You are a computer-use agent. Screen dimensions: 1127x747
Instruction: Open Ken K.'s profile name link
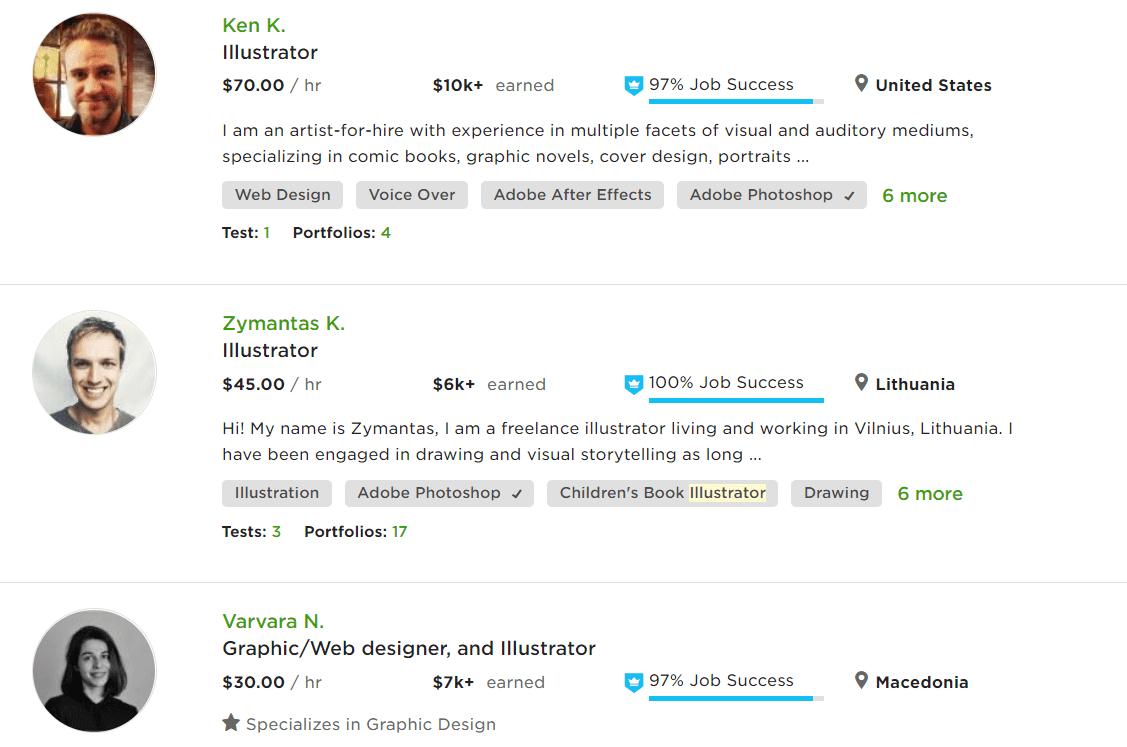(254, 25)
